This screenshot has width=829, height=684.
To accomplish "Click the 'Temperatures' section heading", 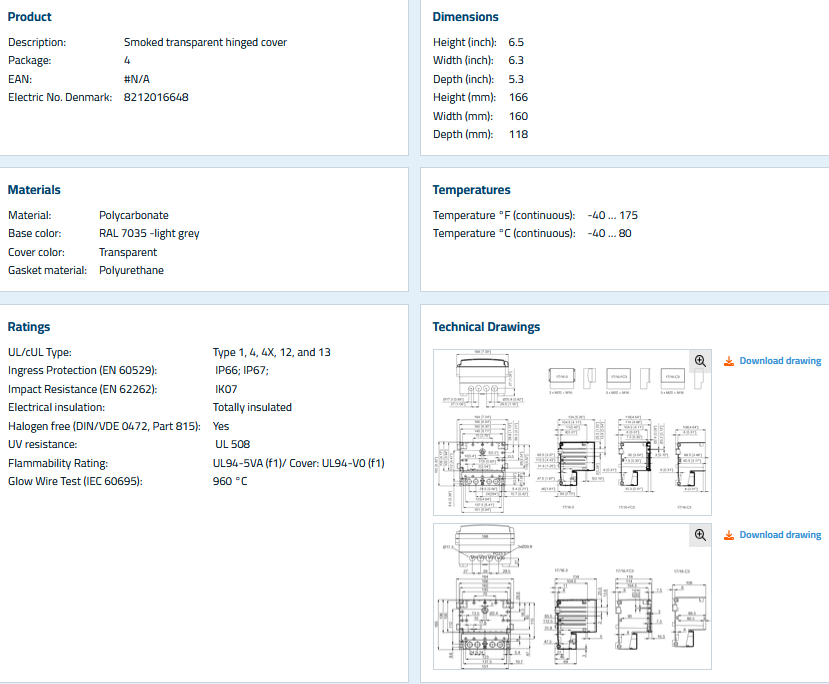I will tap(471, 190).
